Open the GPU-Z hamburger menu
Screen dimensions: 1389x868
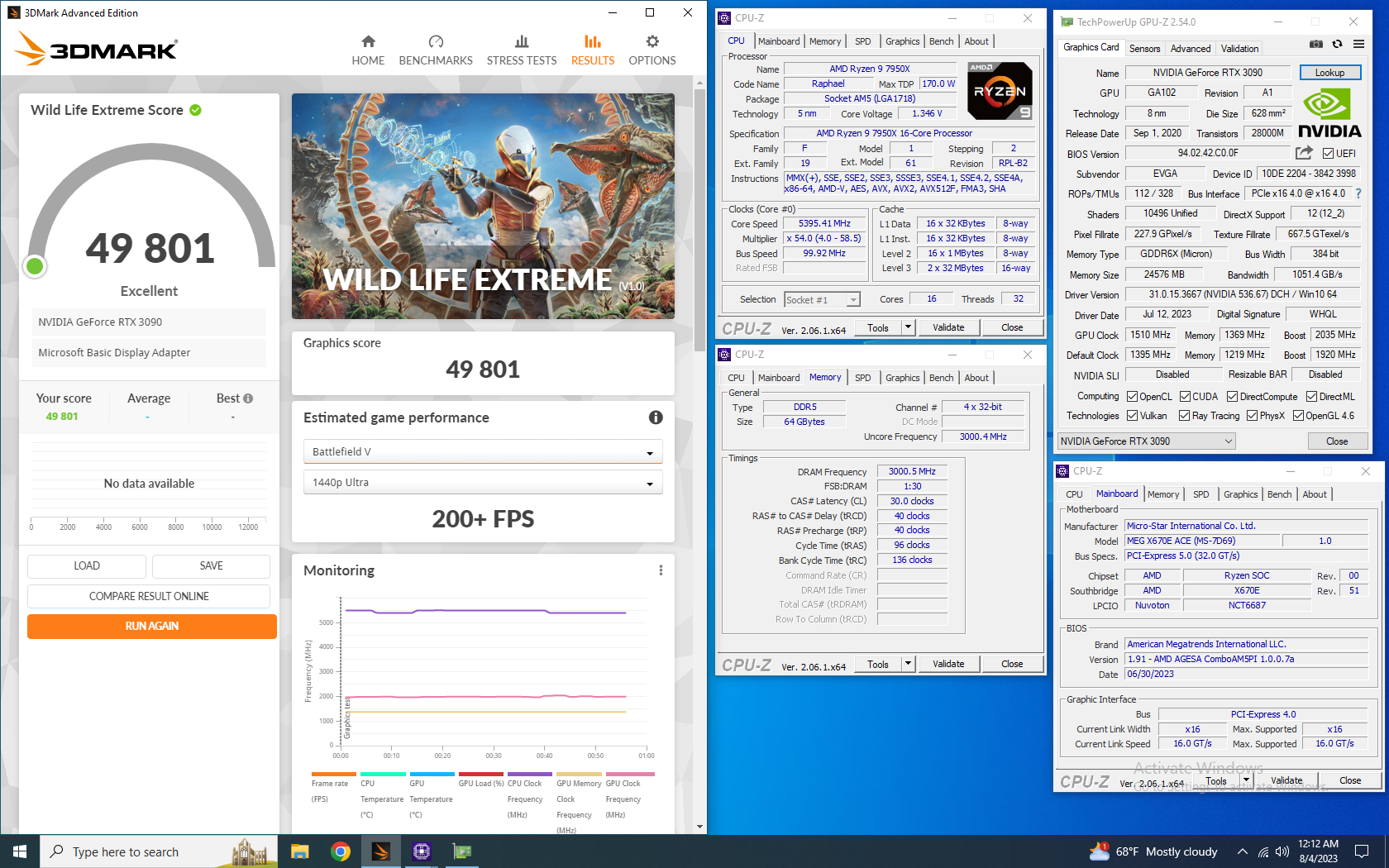(1358, 45)
